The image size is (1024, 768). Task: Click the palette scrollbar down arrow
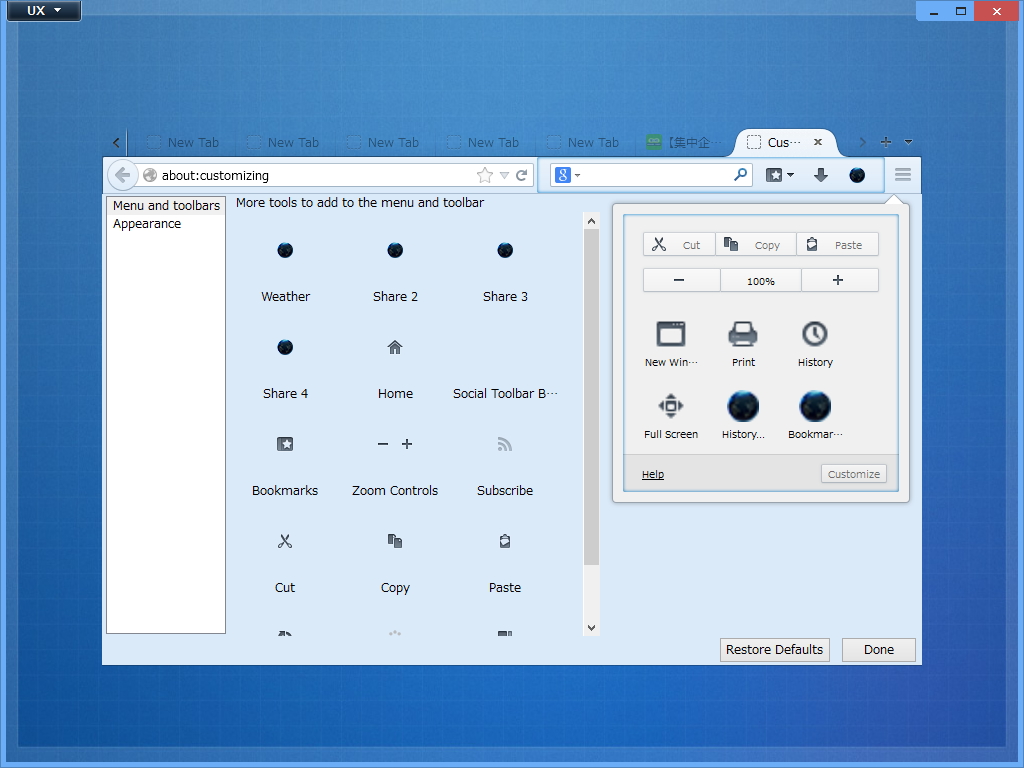[x=591, y=628]
